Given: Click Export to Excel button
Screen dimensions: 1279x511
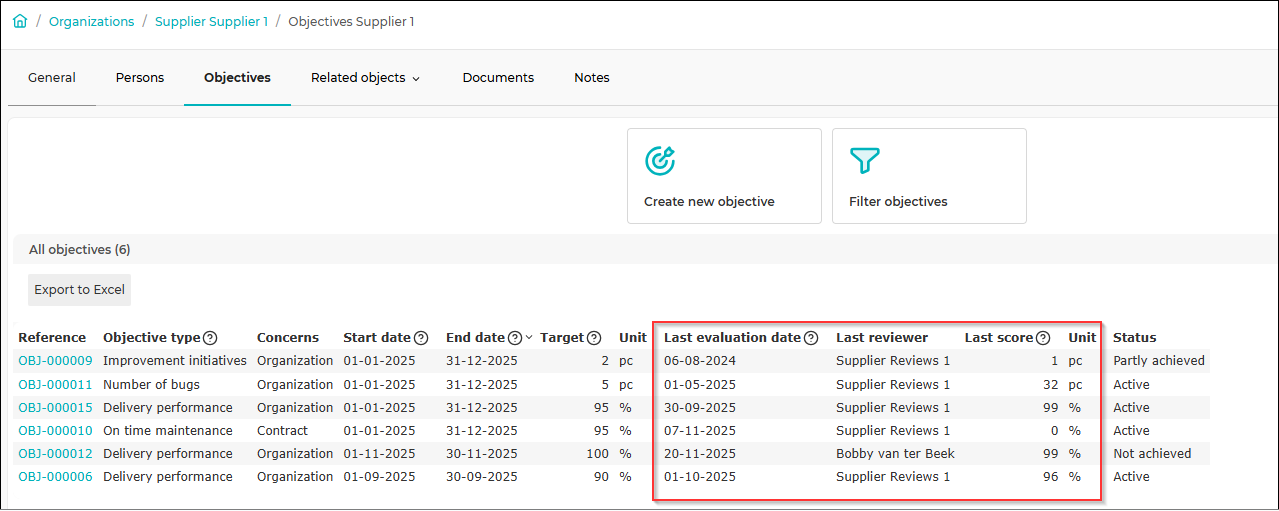Looking at the screenshot, I should 80,290.
